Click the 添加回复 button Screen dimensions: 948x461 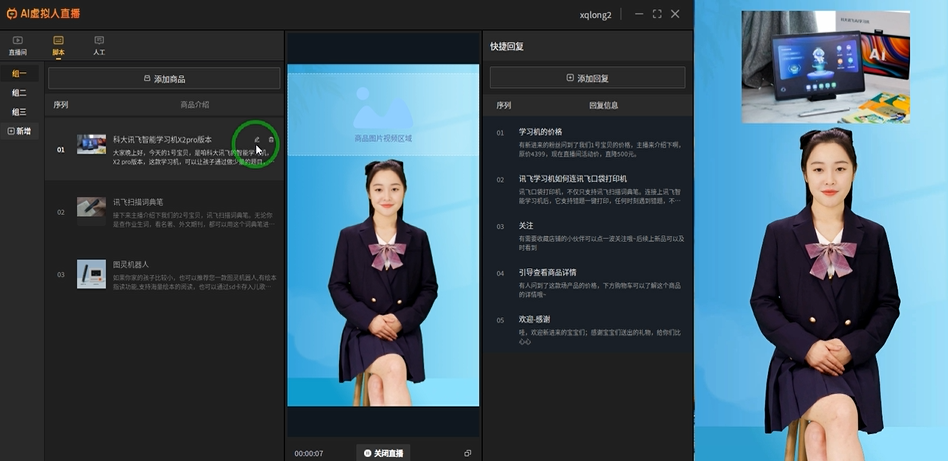[587, 78]
